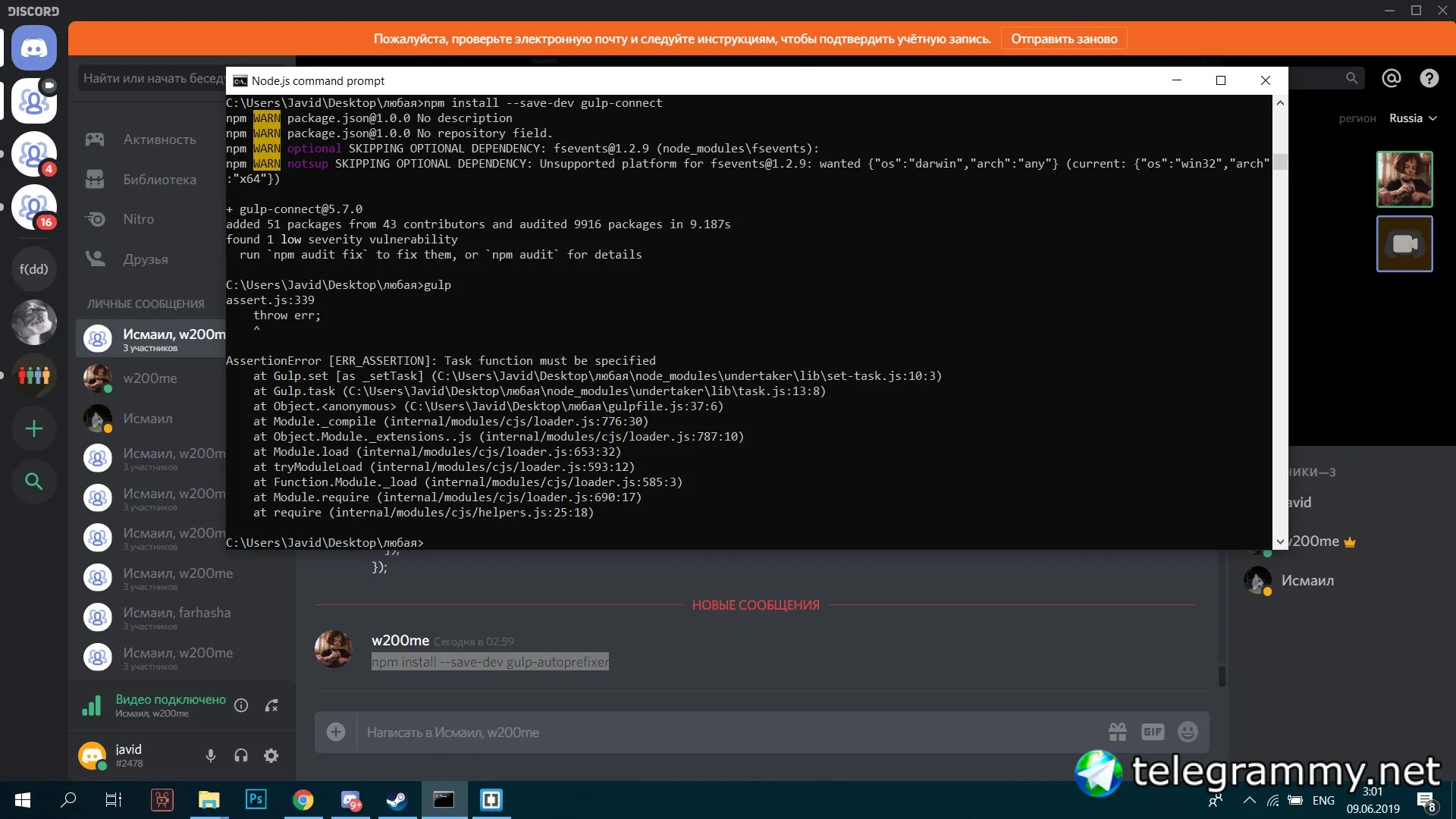Screen dimensions: 1456x819
Task: Open server discovery magnifier in Discord sidebar
Action: click(x=33, y=482)
